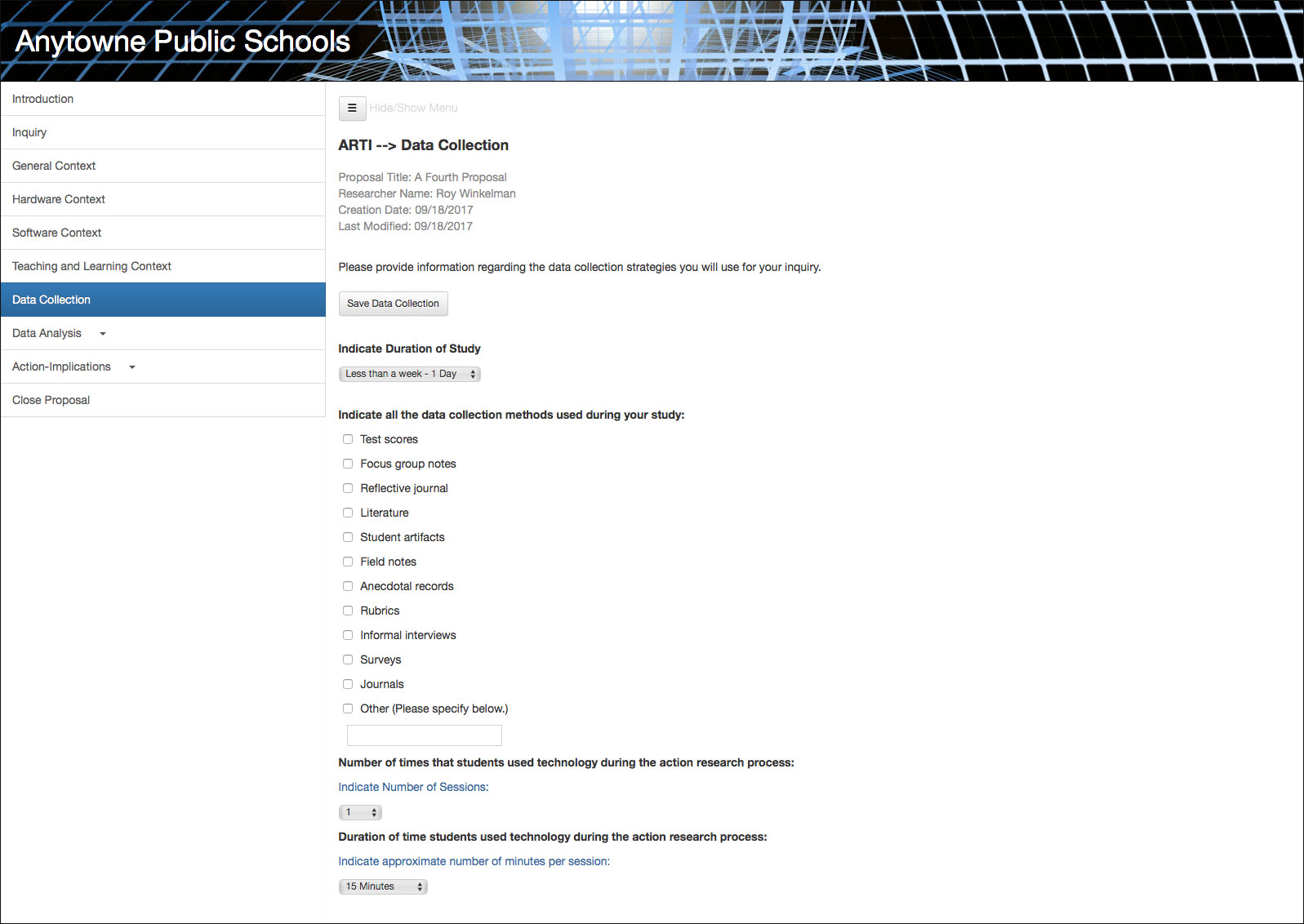1304x924 pixels.
Task: Select the Student artifacts checkbox
Action: [348, 537]
